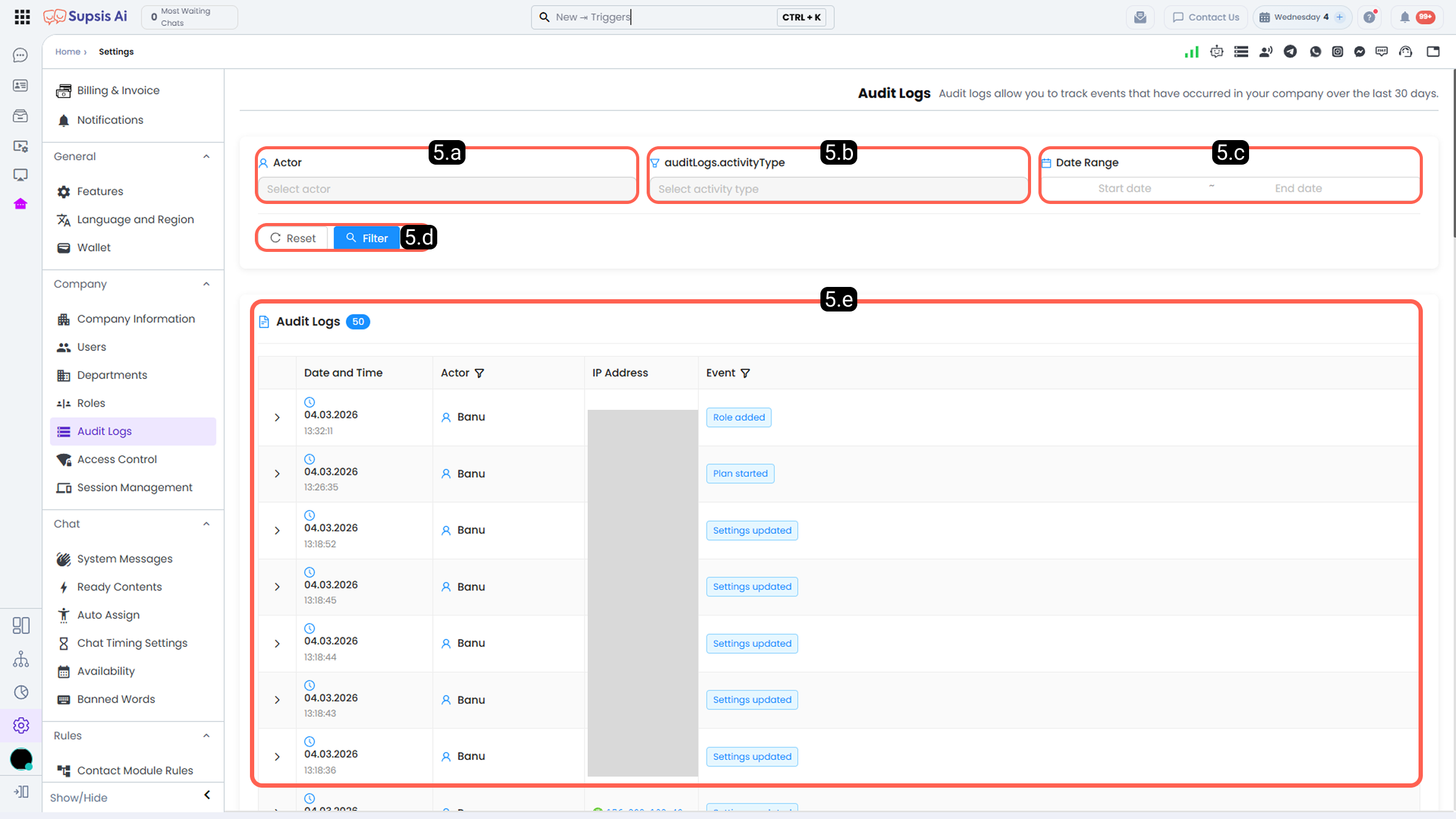The width and height of the screenshot is (1456, 819).
Task: Click the Instagram channel icon
Action: 1337,52
